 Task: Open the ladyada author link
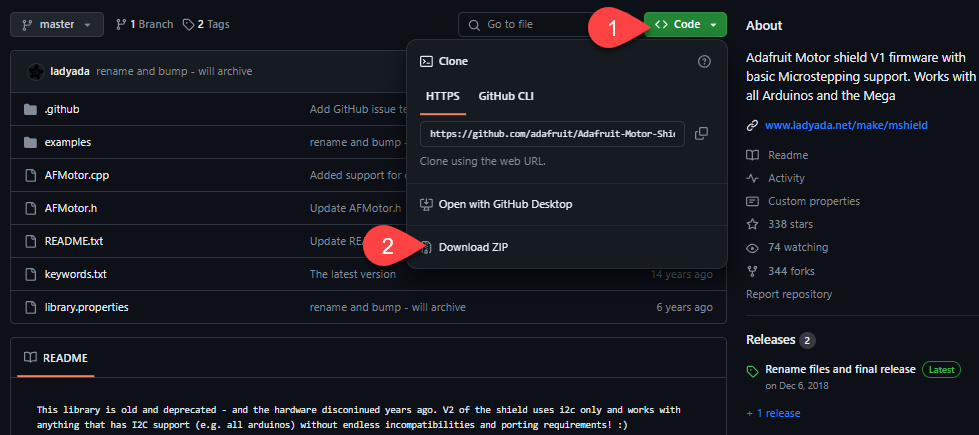(70, 71)
